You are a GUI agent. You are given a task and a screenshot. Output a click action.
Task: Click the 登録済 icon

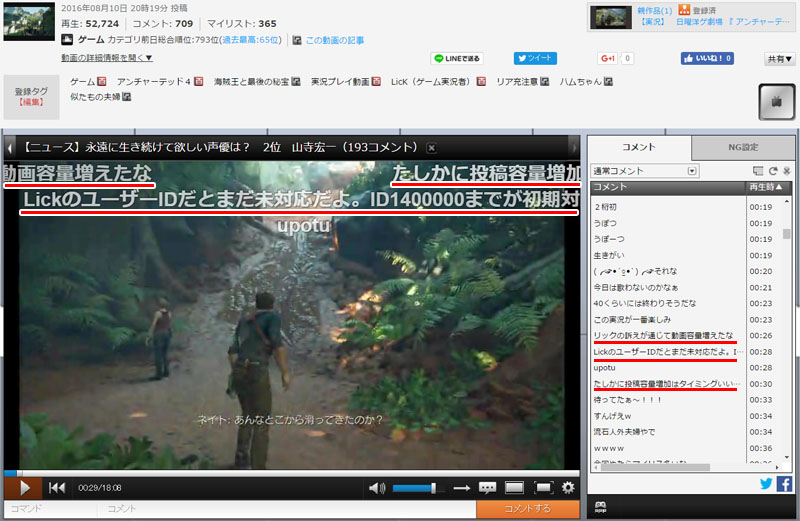(684, 10)
